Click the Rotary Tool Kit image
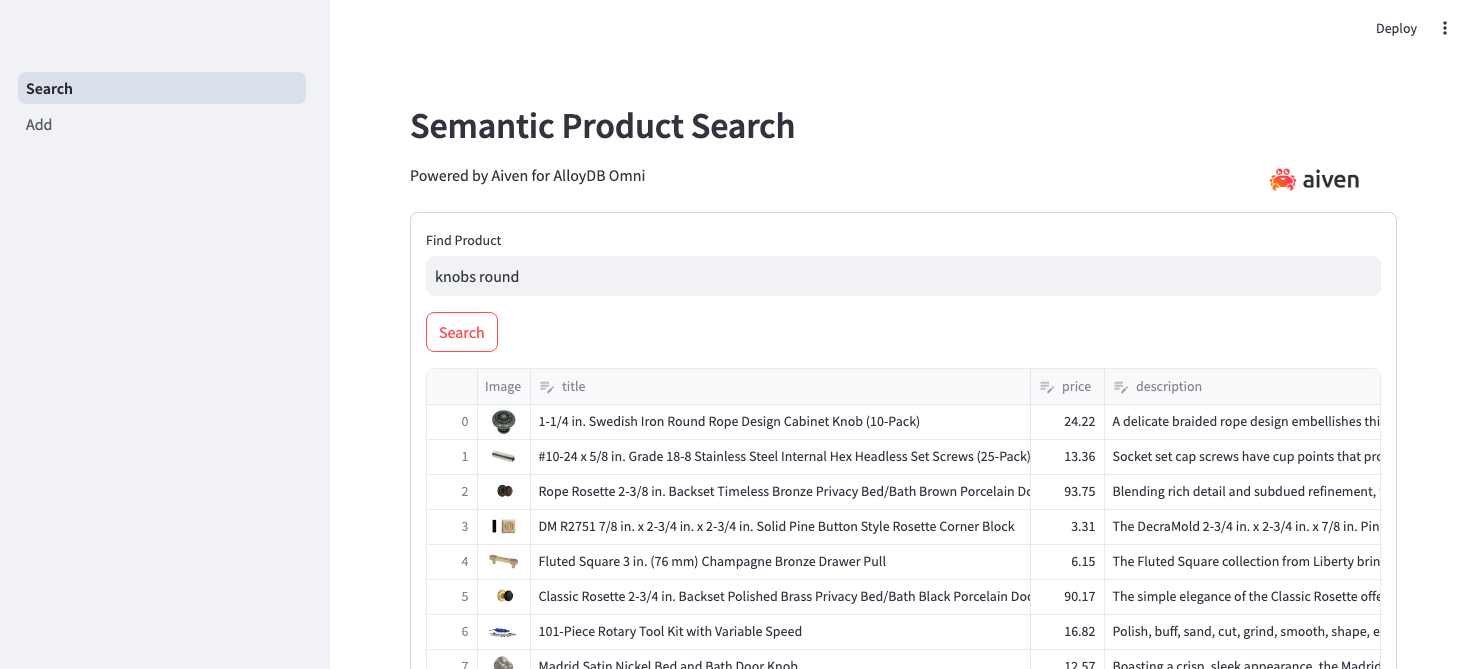 tap(503, 632)
